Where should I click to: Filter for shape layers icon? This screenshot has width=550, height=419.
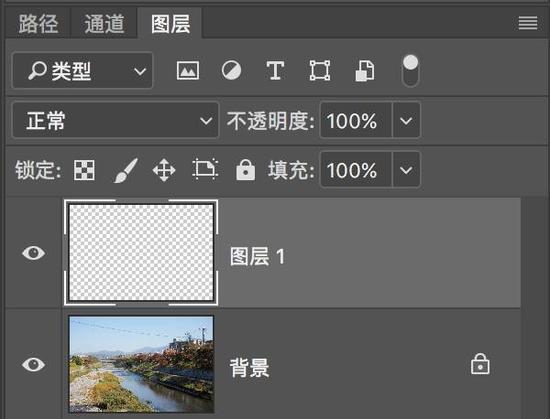320,70
